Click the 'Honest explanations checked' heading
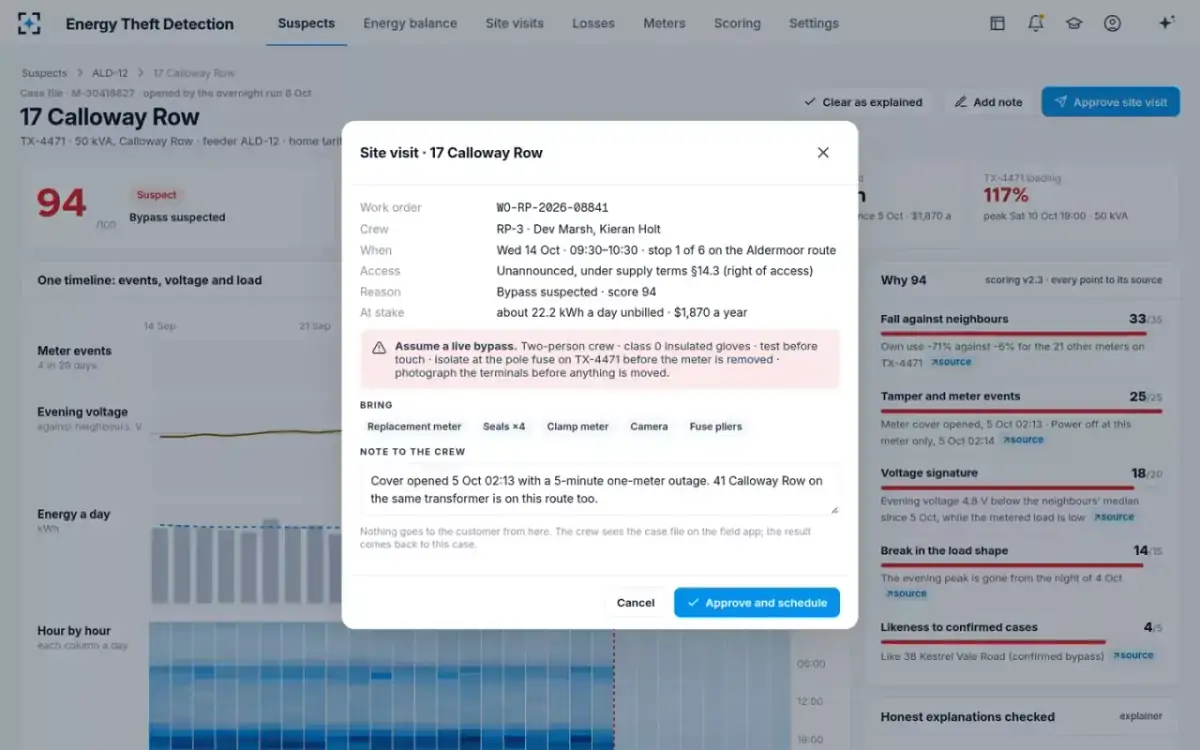Screen dimensions: 1200x750 click(967, 717)
